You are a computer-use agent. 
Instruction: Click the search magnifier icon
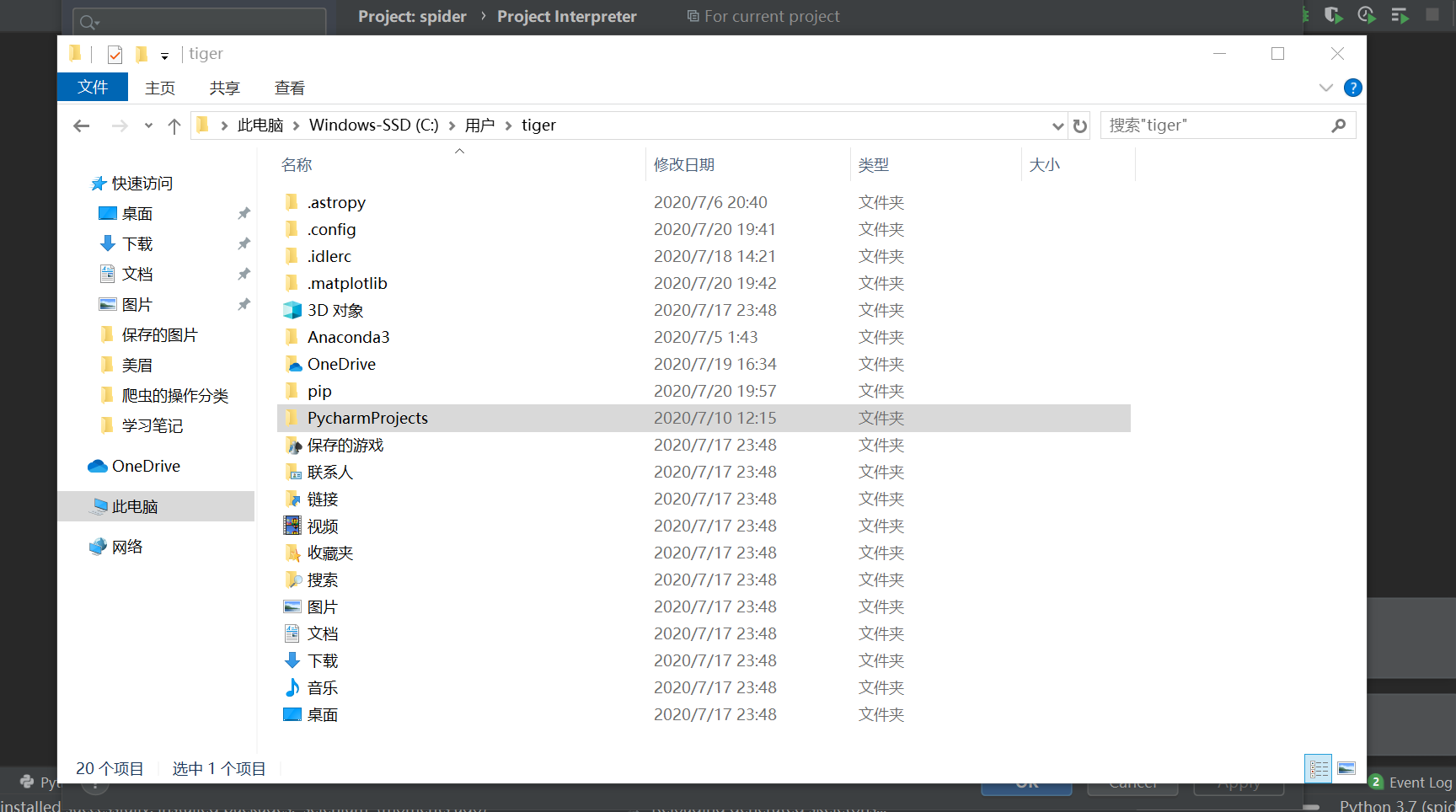click(1338, 126)
